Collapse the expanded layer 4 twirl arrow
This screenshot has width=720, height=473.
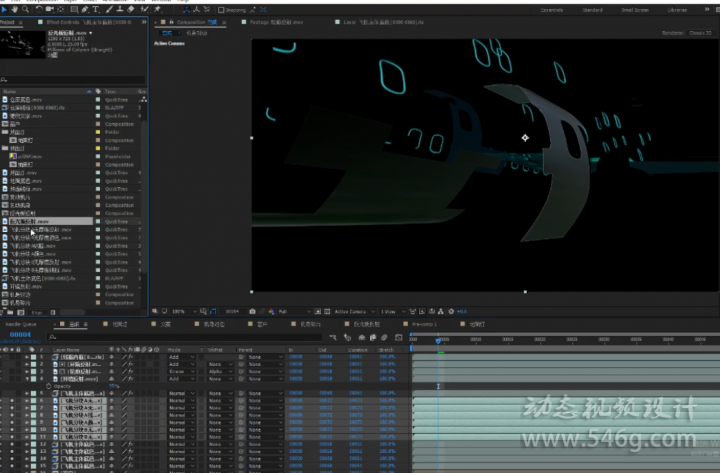[x=27, y=379]
